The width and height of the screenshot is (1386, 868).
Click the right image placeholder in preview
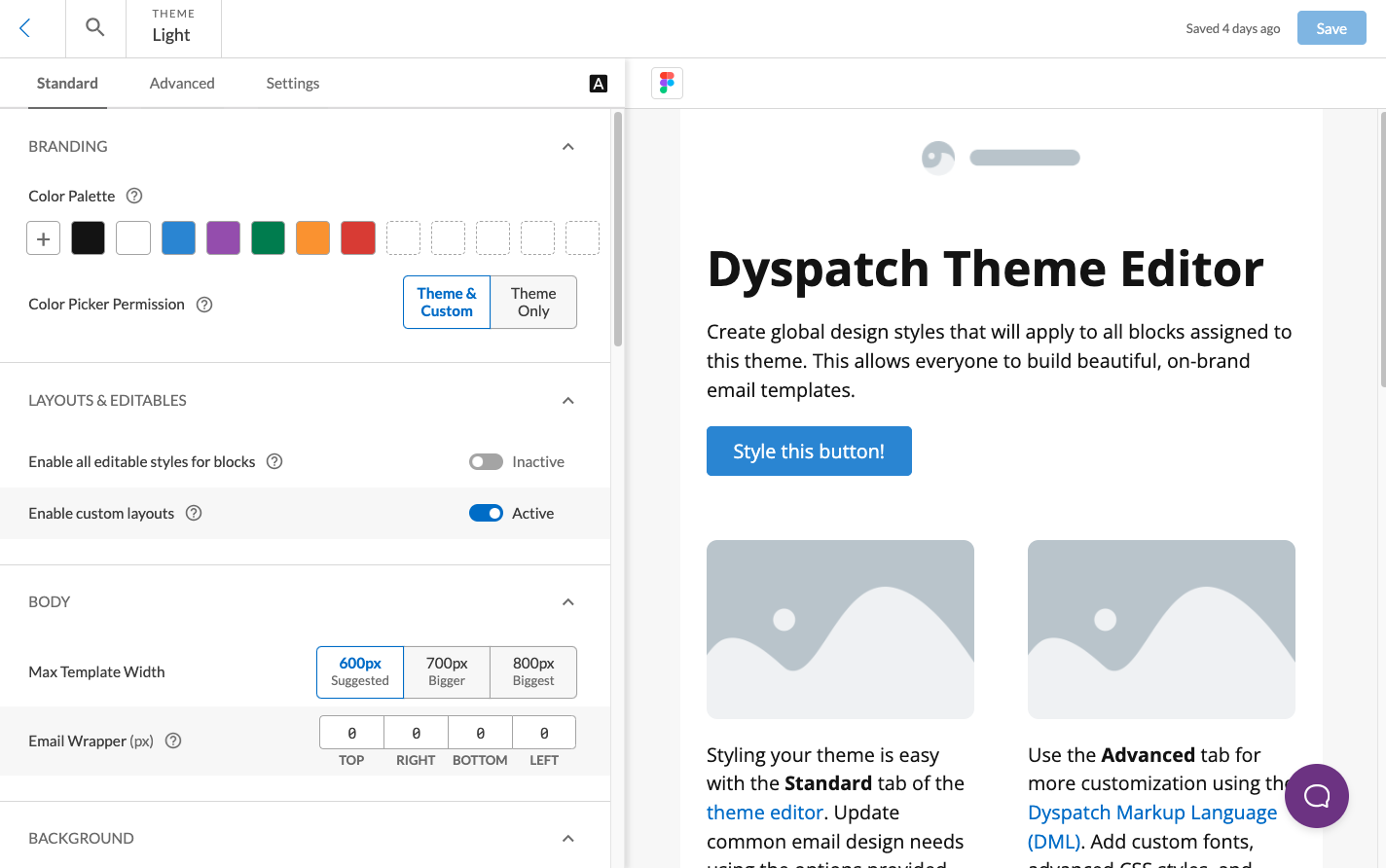[1161, 630]
